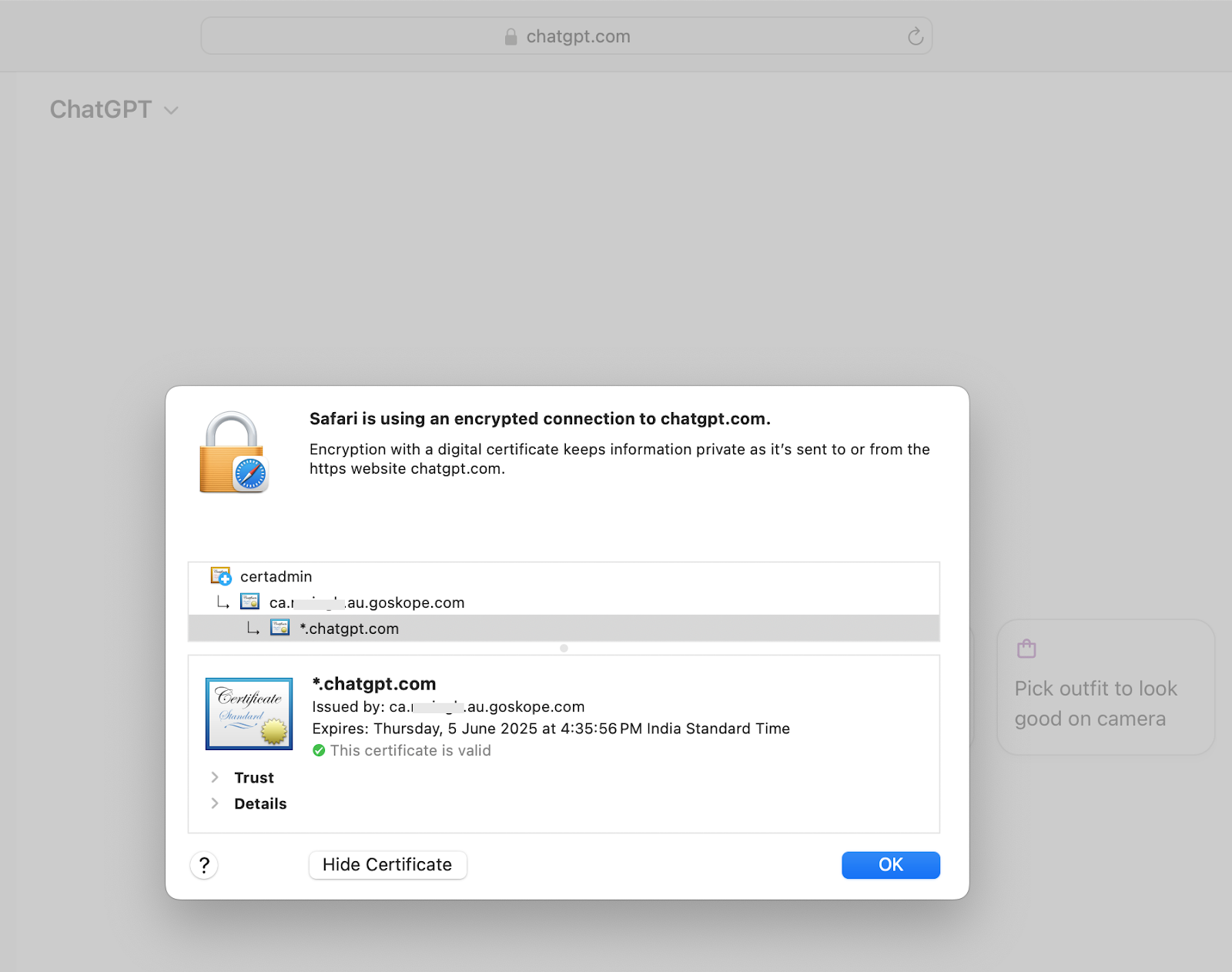Click the goskope.com certificate icon
This screenshot has height=972, width=1232.
[x=249, y=602]
